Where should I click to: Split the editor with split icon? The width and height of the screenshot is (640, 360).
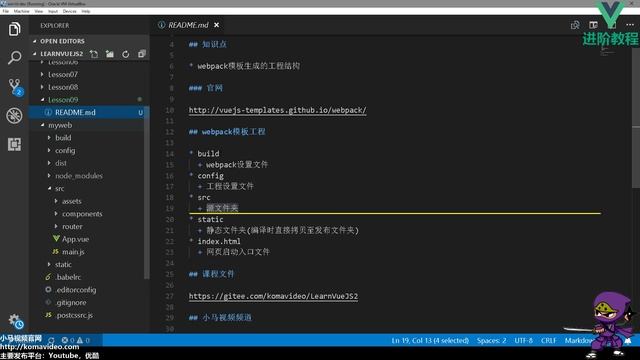pyautogui.click(x=593, y=25)
